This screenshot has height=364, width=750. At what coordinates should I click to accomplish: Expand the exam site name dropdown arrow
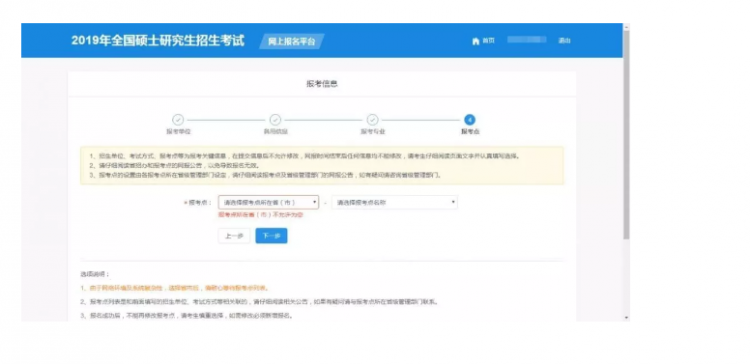[453, 202]
